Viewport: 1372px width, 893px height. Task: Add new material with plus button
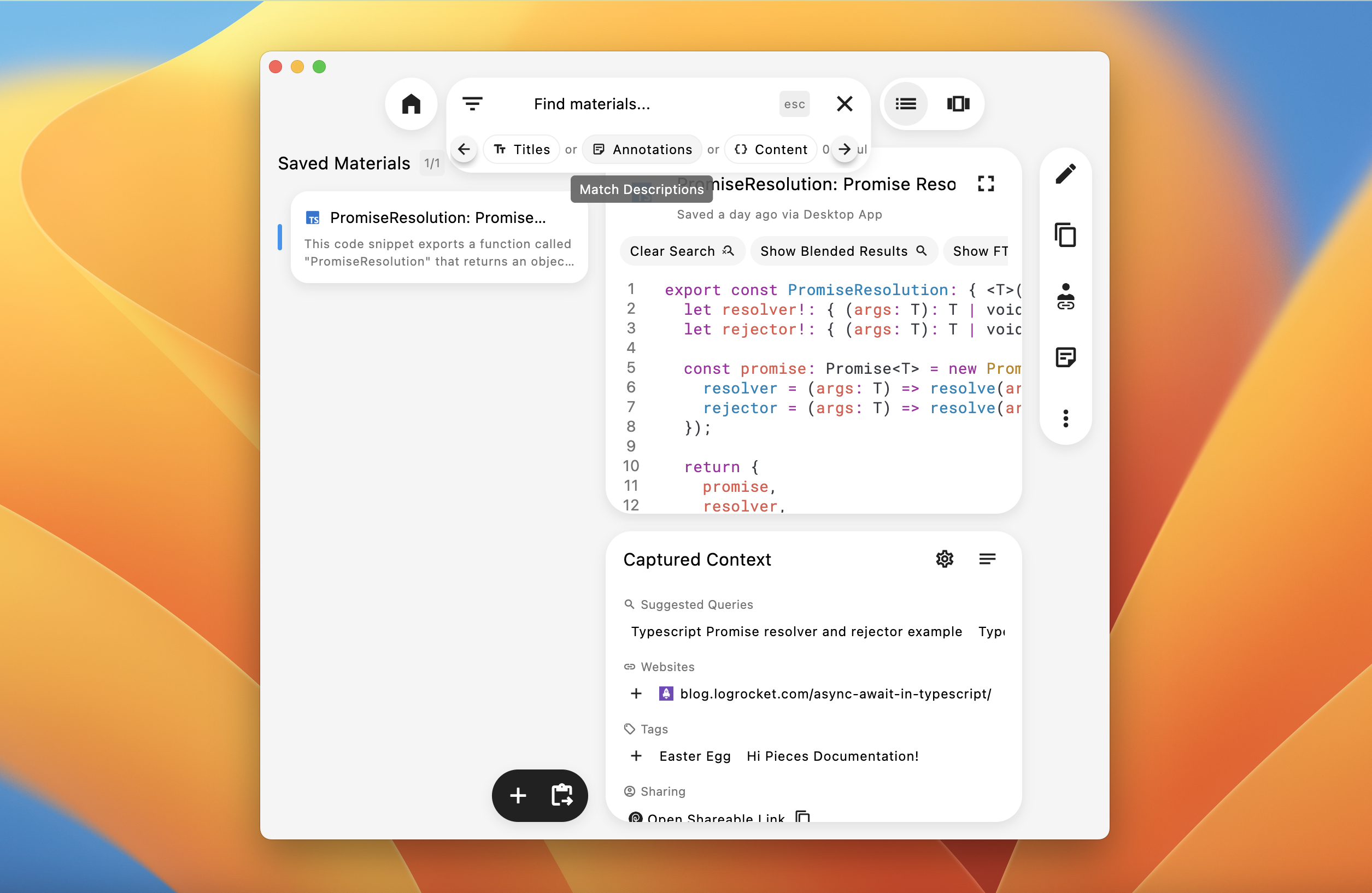pos(518,796)
